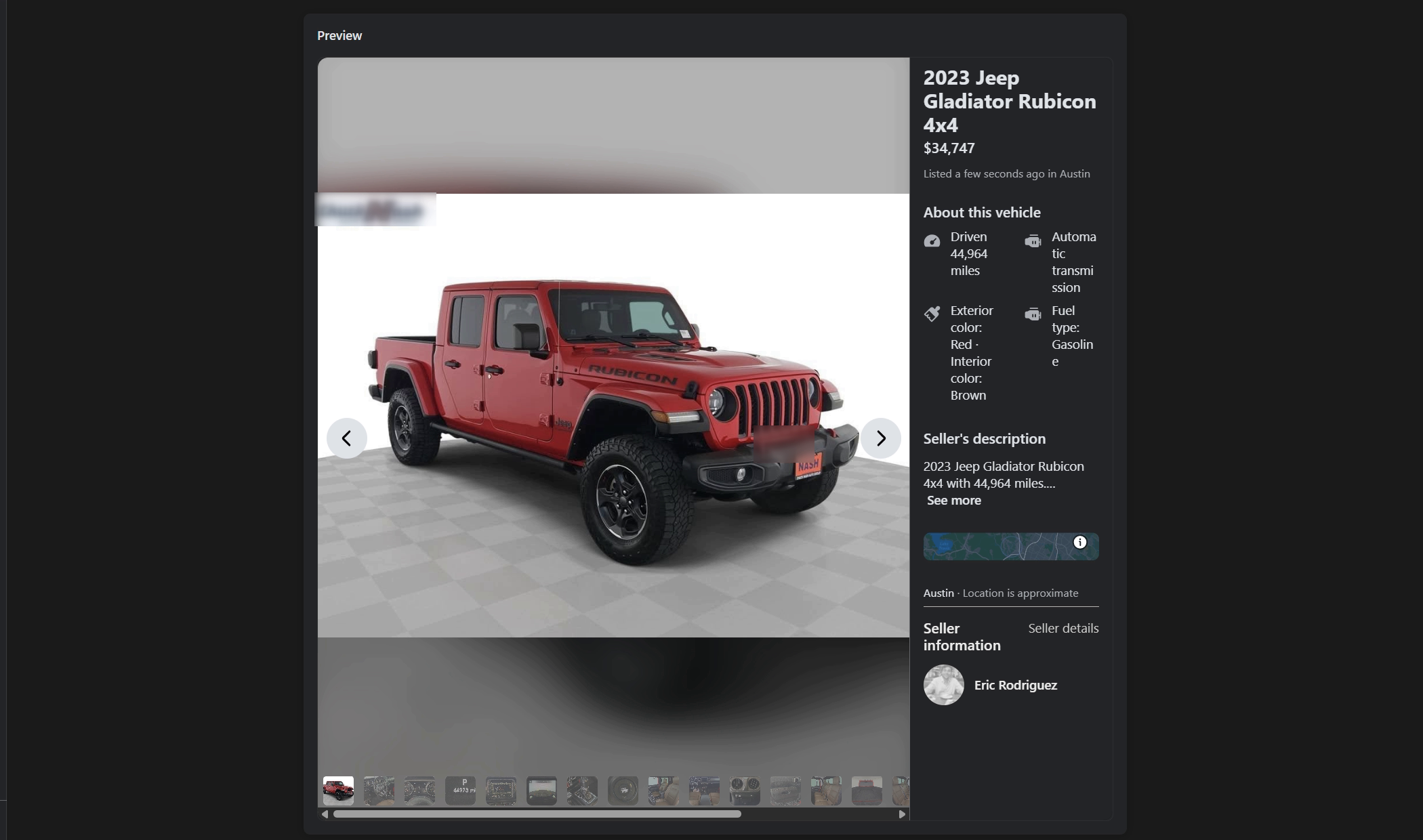
Task: Select the rear seats thumbnail
Action: (x=826, y=791)
